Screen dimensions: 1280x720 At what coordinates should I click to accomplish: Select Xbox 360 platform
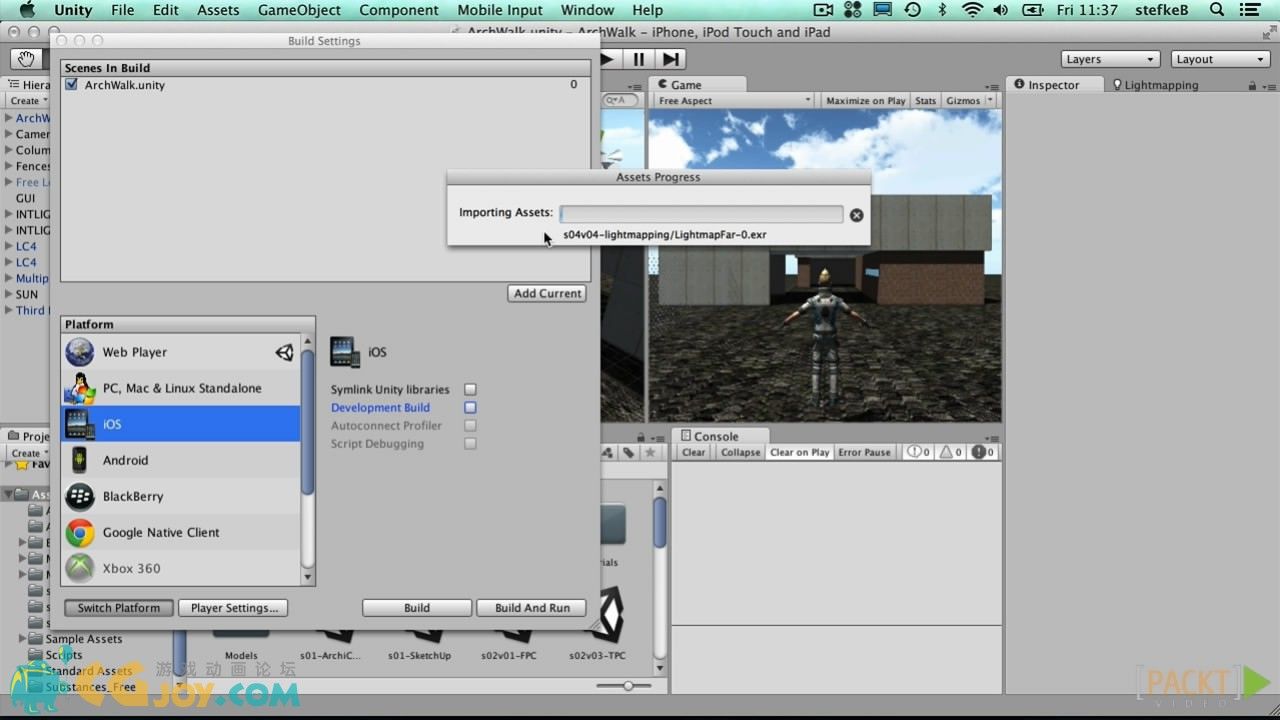tap(181, 568)
